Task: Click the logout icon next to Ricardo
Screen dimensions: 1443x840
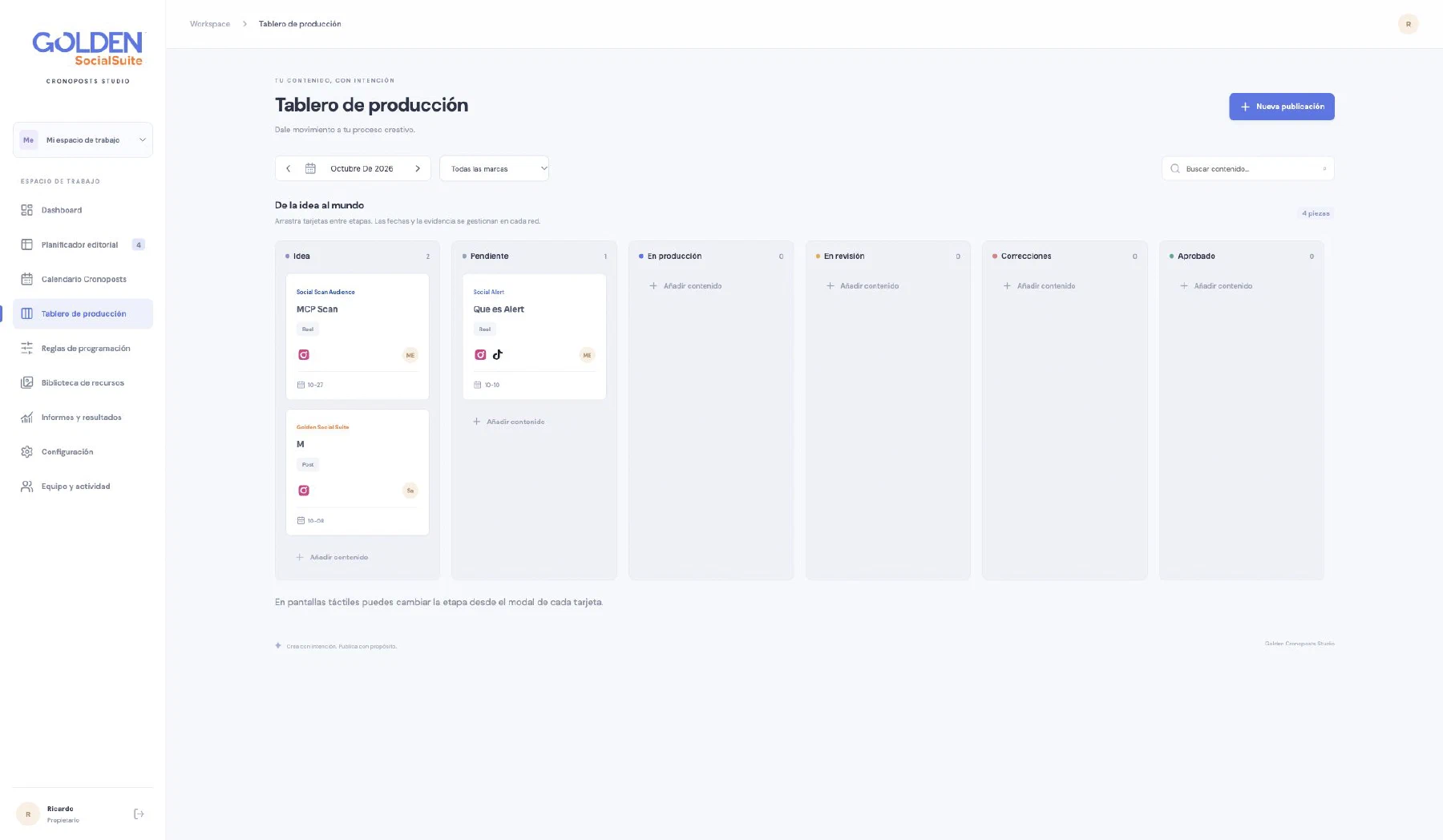Action: (139, 814)
